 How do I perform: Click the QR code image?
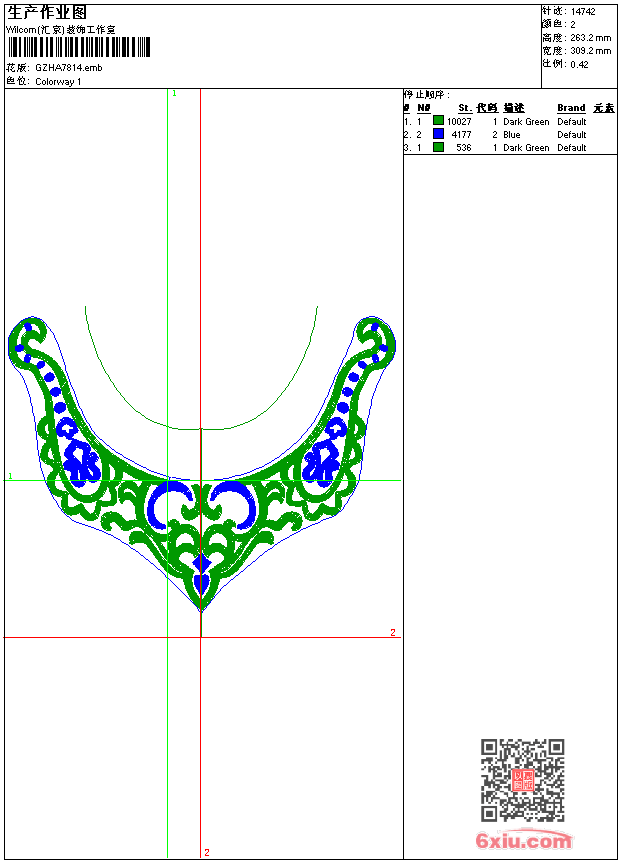[522, 781]
